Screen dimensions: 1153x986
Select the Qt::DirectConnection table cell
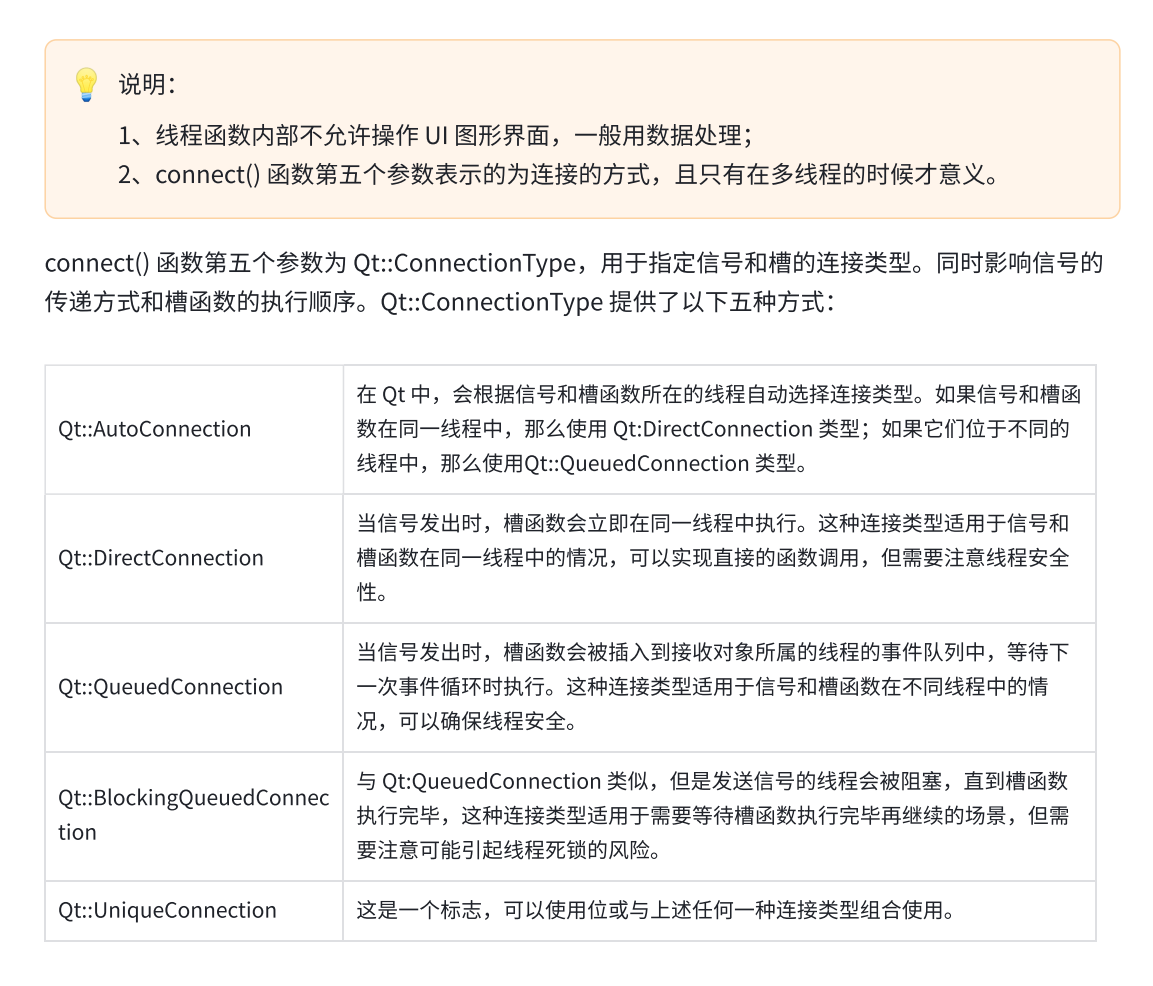(x=194, y=558)
